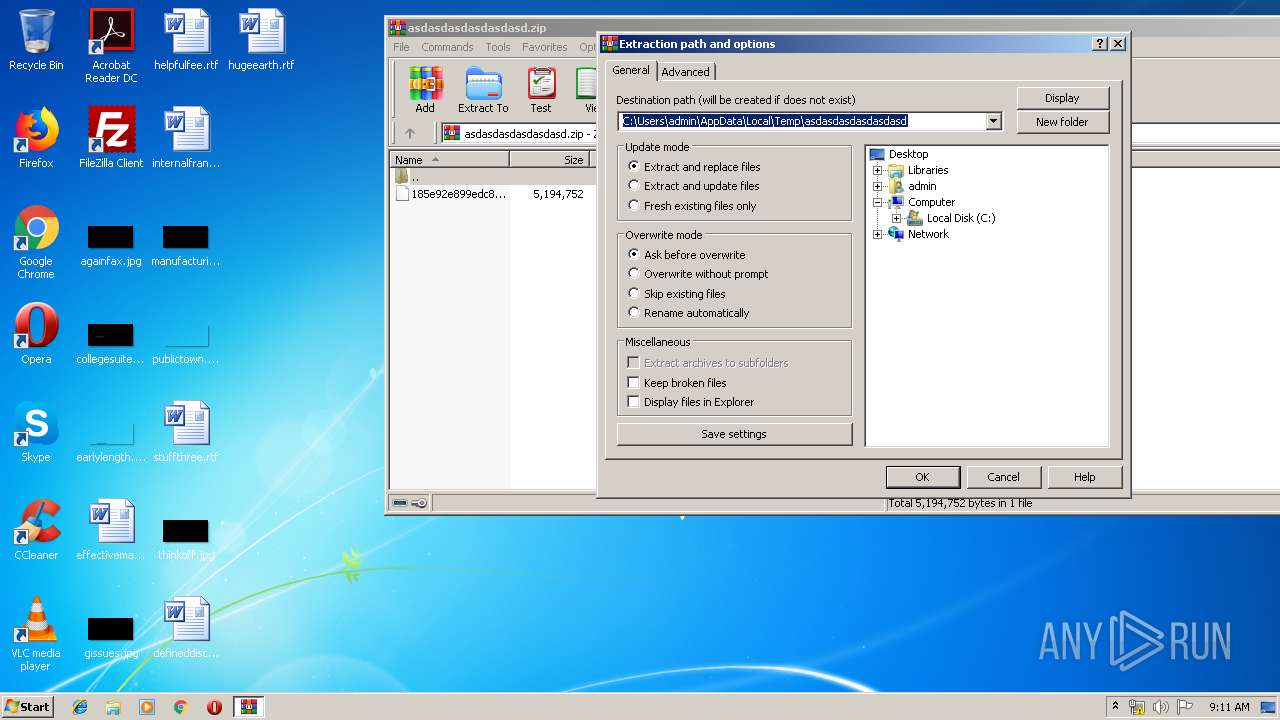Click volume icon in system tray
1280x720 pixels.
(1161, 707)
